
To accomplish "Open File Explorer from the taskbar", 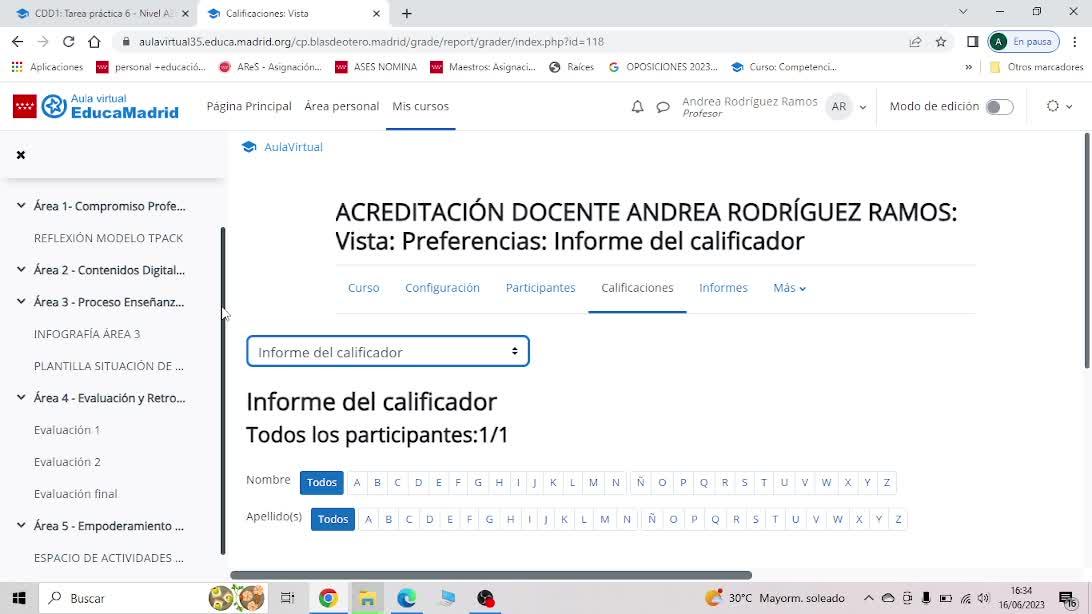I will click(x=367, y=598).
